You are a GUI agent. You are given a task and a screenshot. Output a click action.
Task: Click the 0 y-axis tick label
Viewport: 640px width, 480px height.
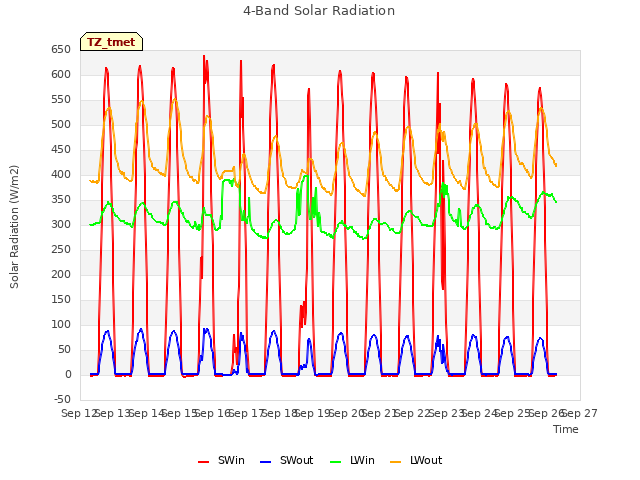click(68, 375)
